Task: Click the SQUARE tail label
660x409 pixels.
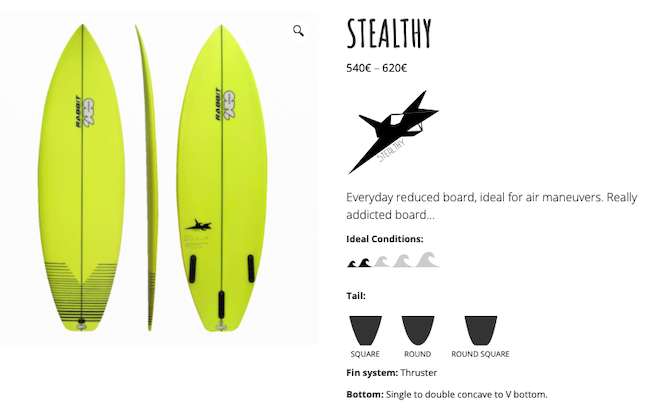Action: coord(365,354)
